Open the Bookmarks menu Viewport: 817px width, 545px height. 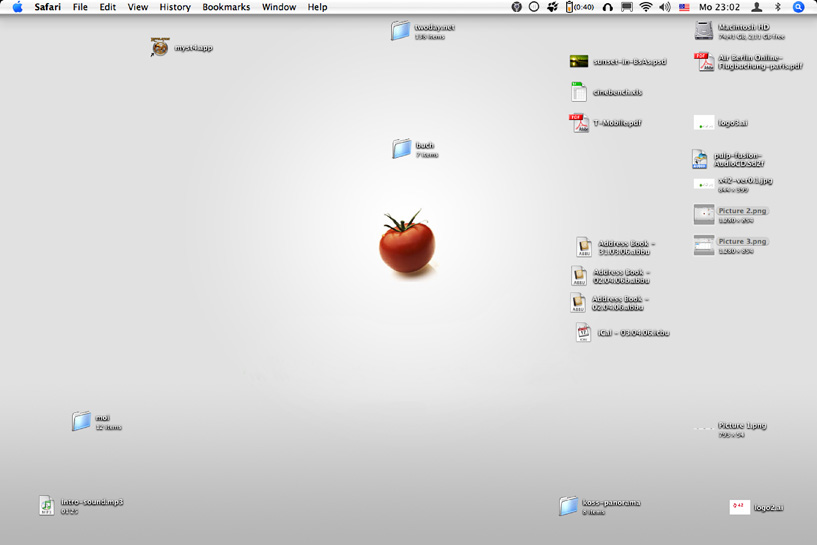(x=226, y=7)
